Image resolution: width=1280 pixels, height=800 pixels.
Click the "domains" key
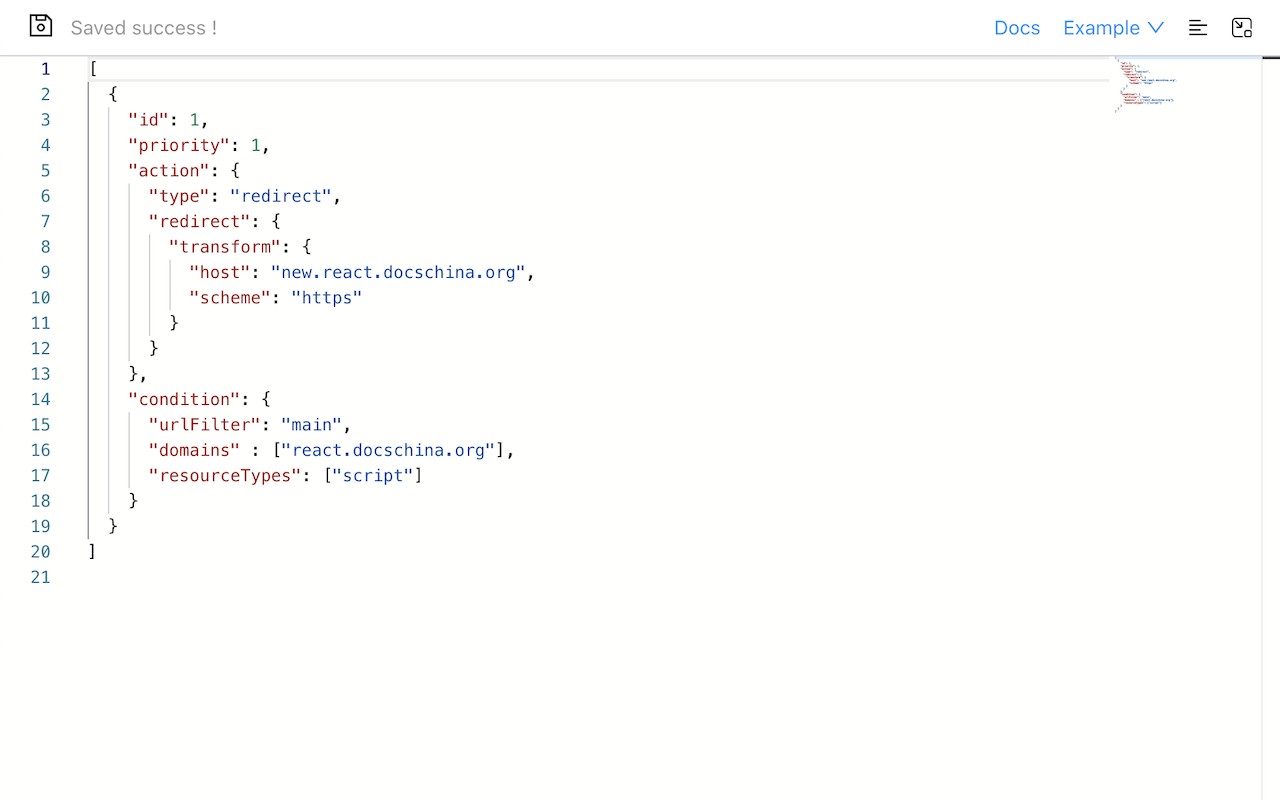(x=195, y=450)
